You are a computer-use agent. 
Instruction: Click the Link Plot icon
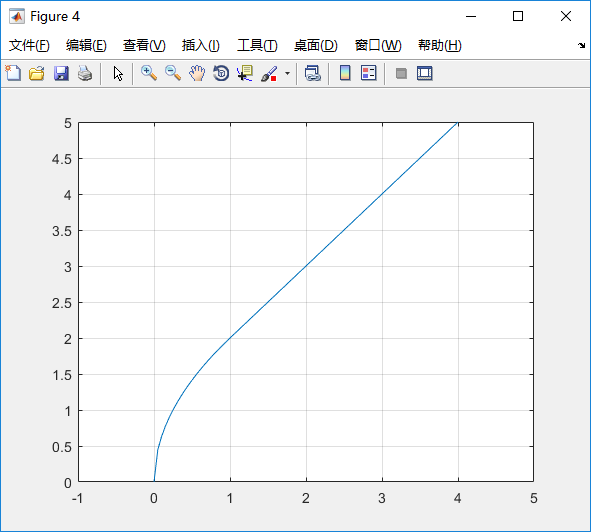pyautogui.click(x=312, y=73)
